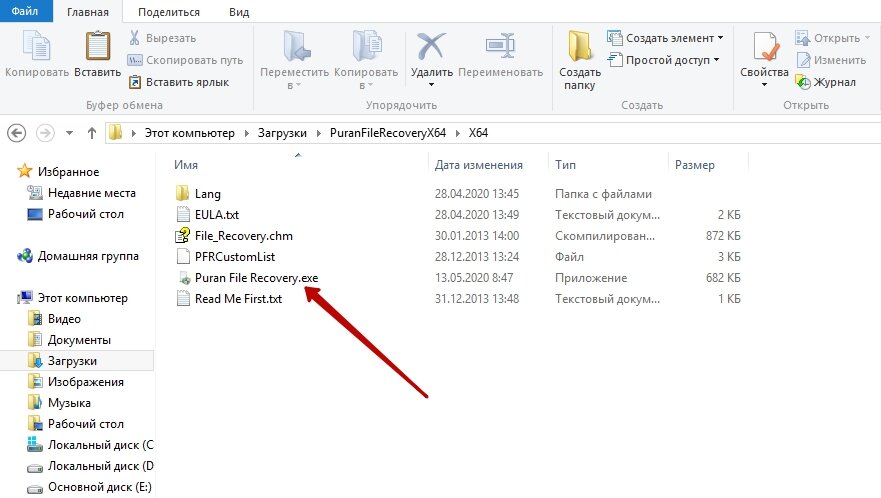Screen dimensions: 881x498
Task: Sort by Дата изменения column header
Action: point(478,165)
